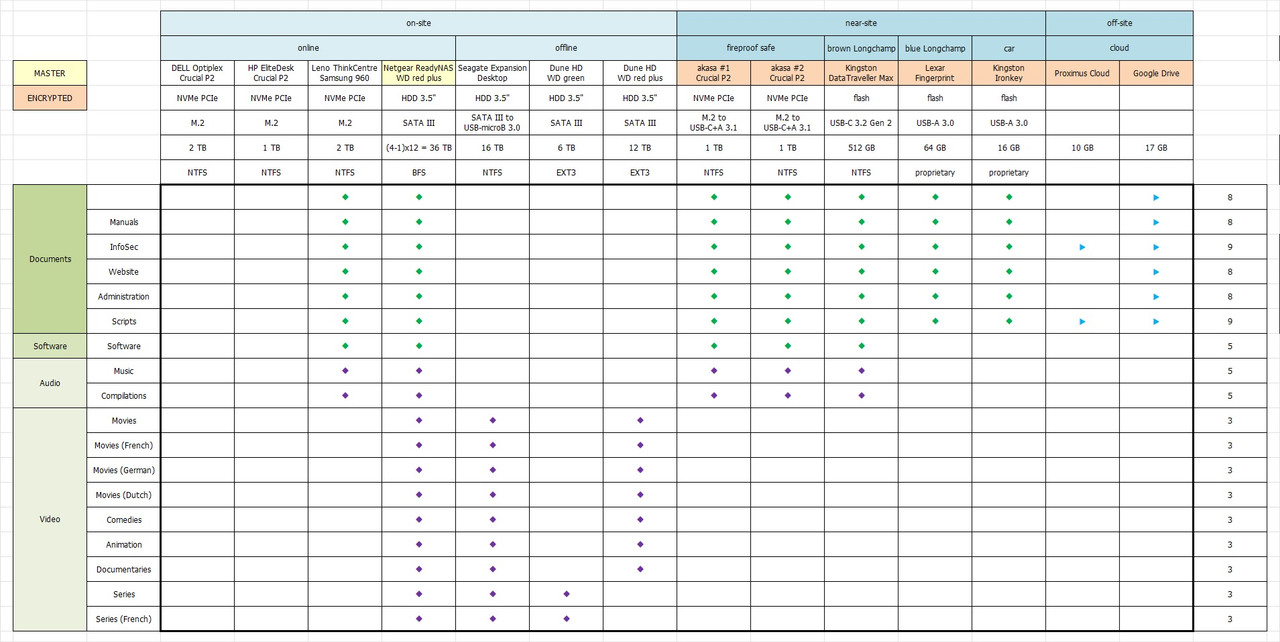Select the 'Administration' row label
The width and height of the screenshot is (1280, 642).
[124, 297]
